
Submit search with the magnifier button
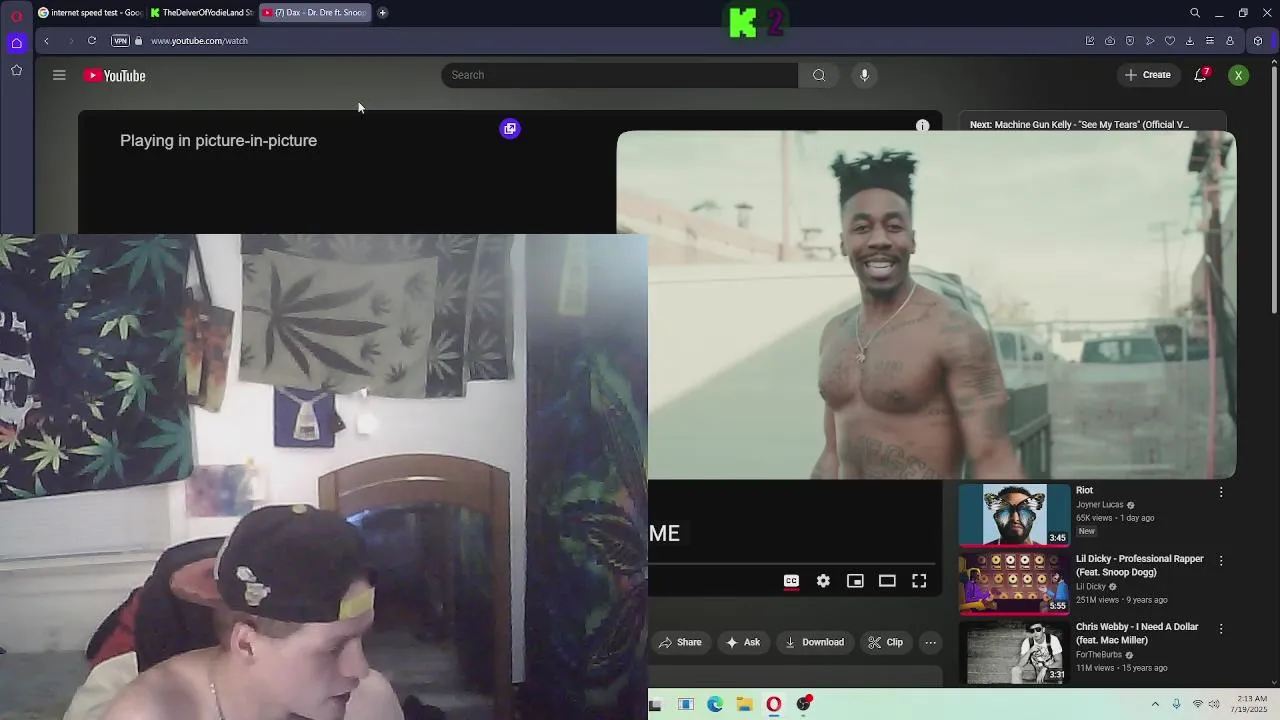819,75
